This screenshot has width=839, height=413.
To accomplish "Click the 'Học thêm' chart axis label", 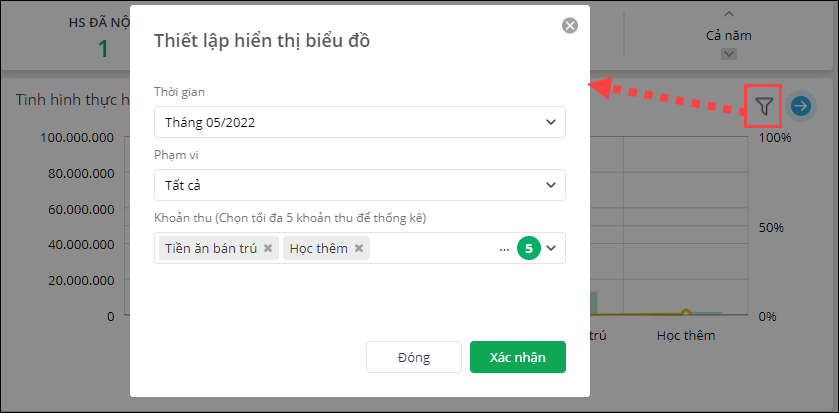I will pos(686,336).
